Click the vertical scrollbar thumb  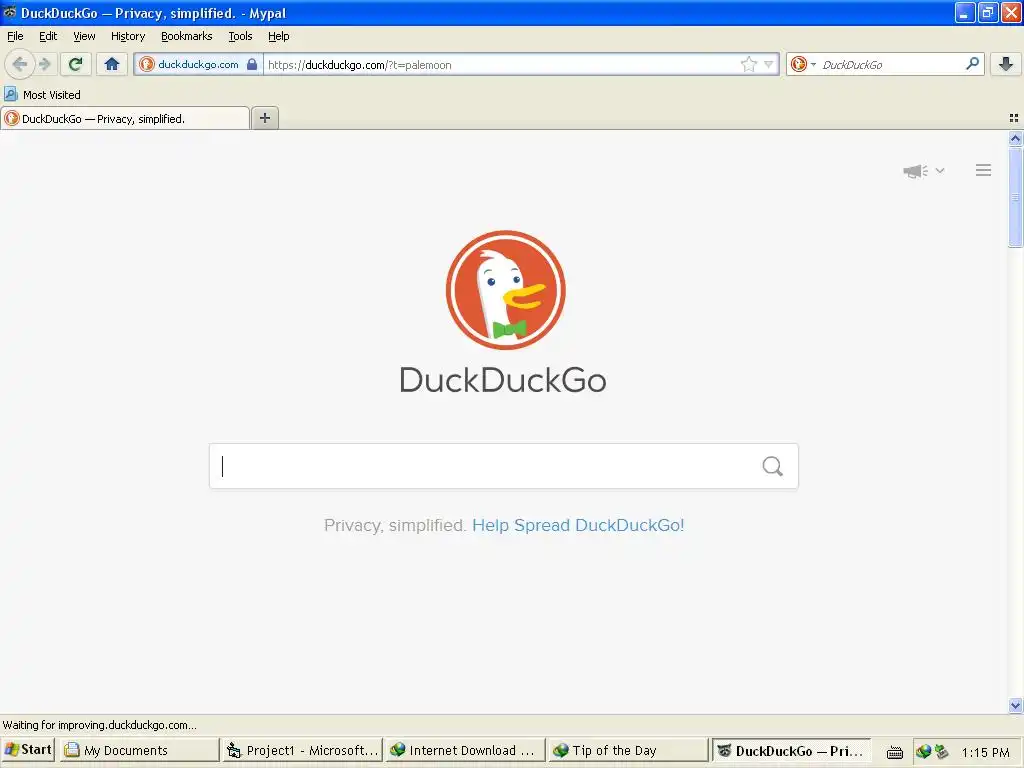1015,197
